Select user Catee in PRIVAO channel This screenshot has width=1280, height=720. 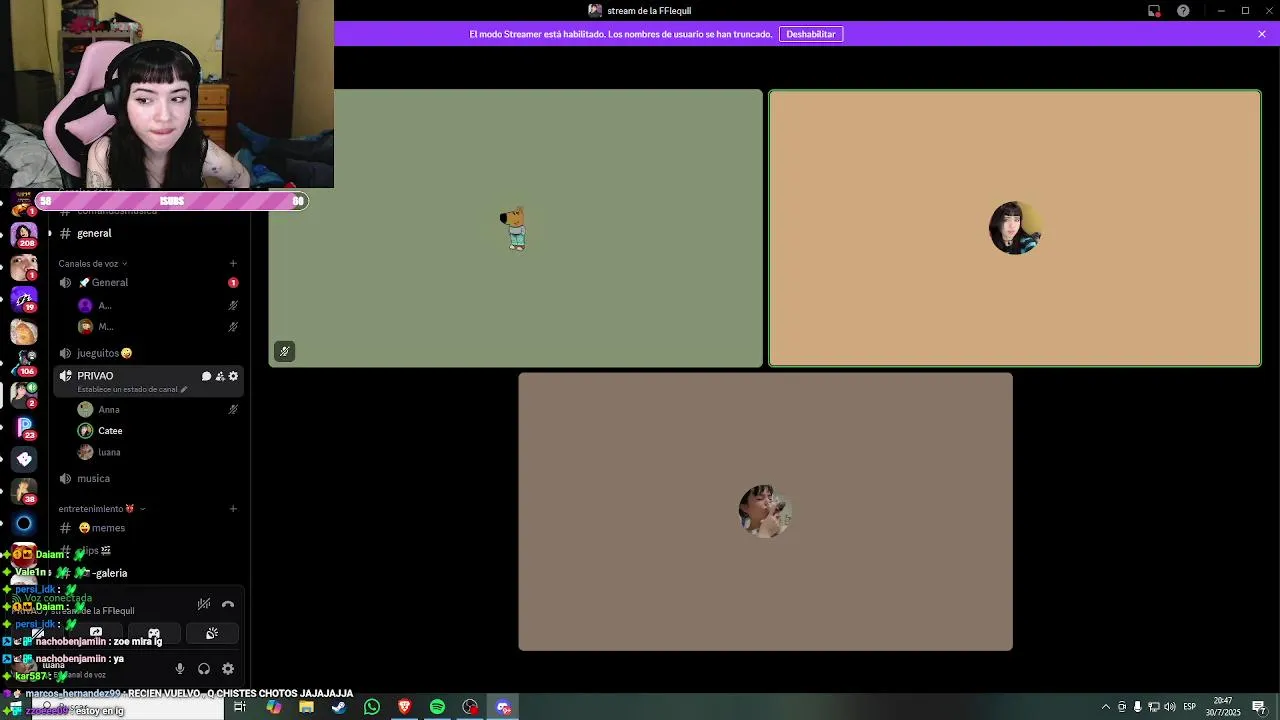coord(110,431)
